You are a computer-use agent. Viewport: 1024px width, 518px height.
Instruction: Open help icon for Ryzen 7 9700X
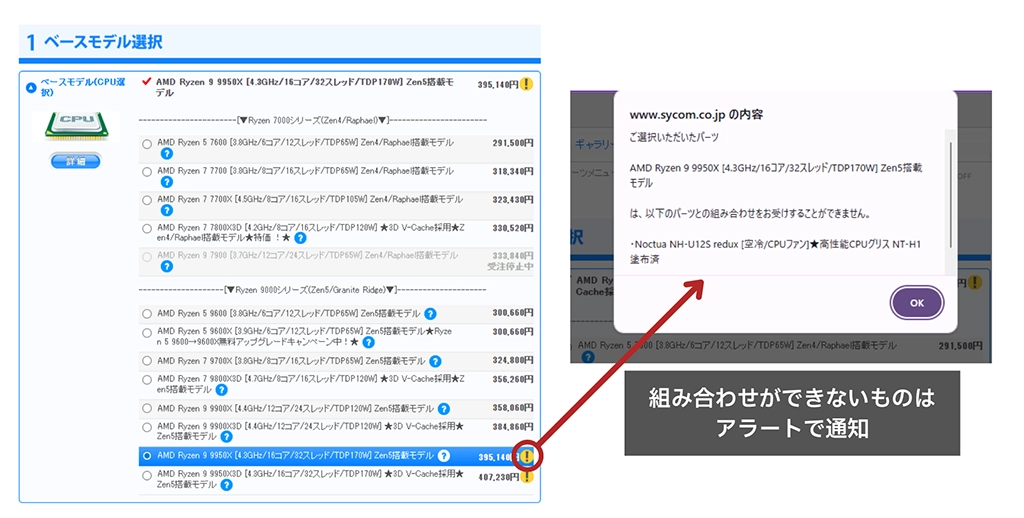click(435, 361)
